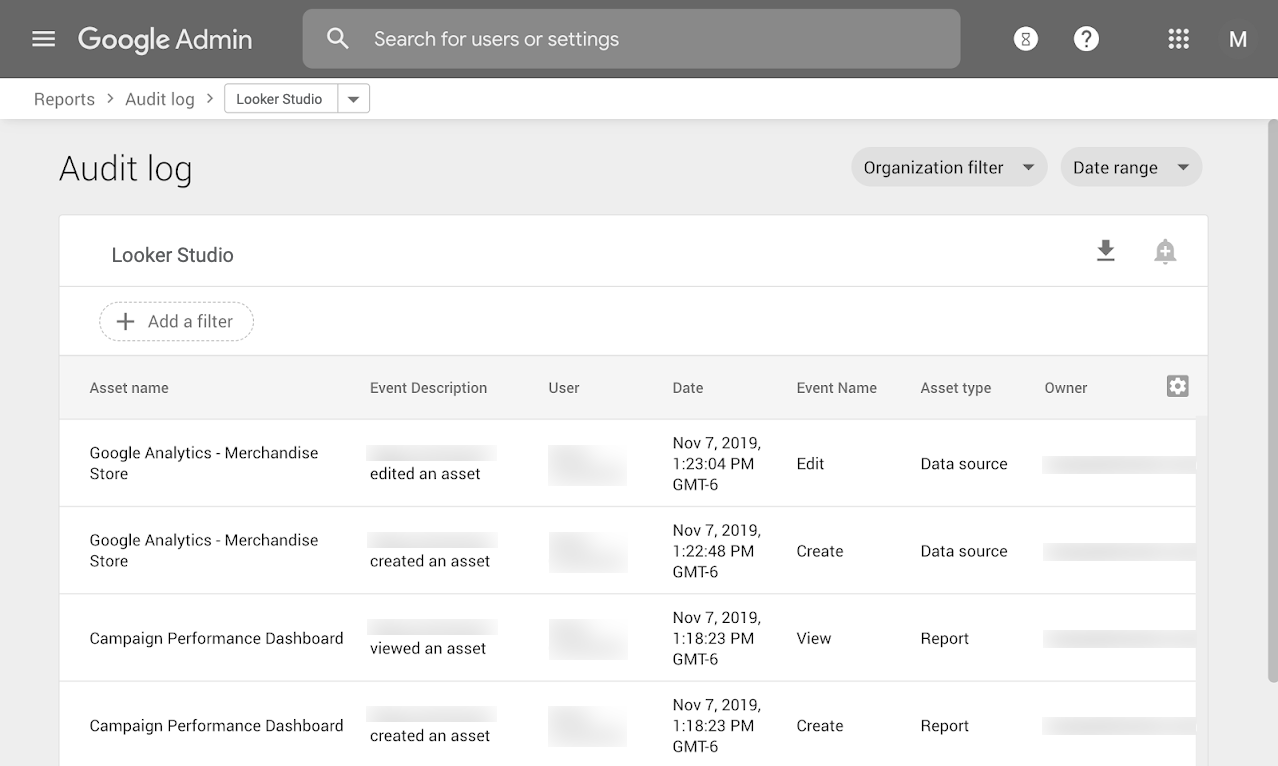
Task: Click the Event Name column header
Action: (x=836, y=387)
